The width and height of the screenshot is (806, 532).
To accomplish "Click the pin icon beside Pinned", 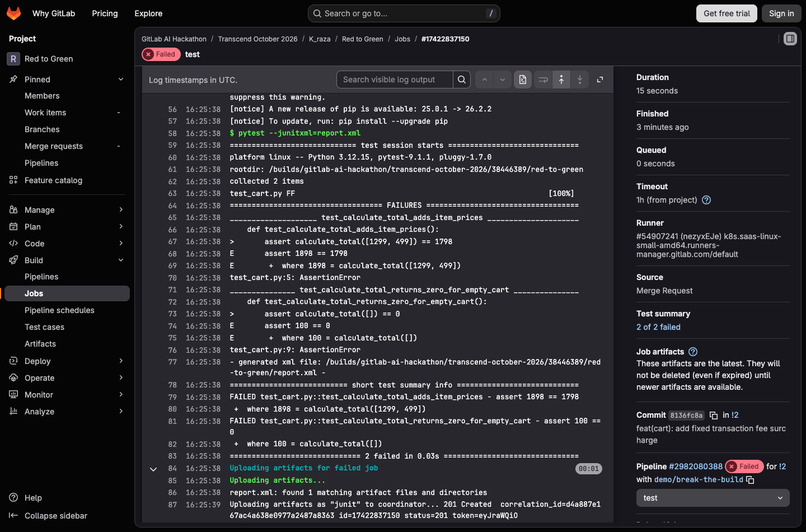I will [x=13, y=79].
